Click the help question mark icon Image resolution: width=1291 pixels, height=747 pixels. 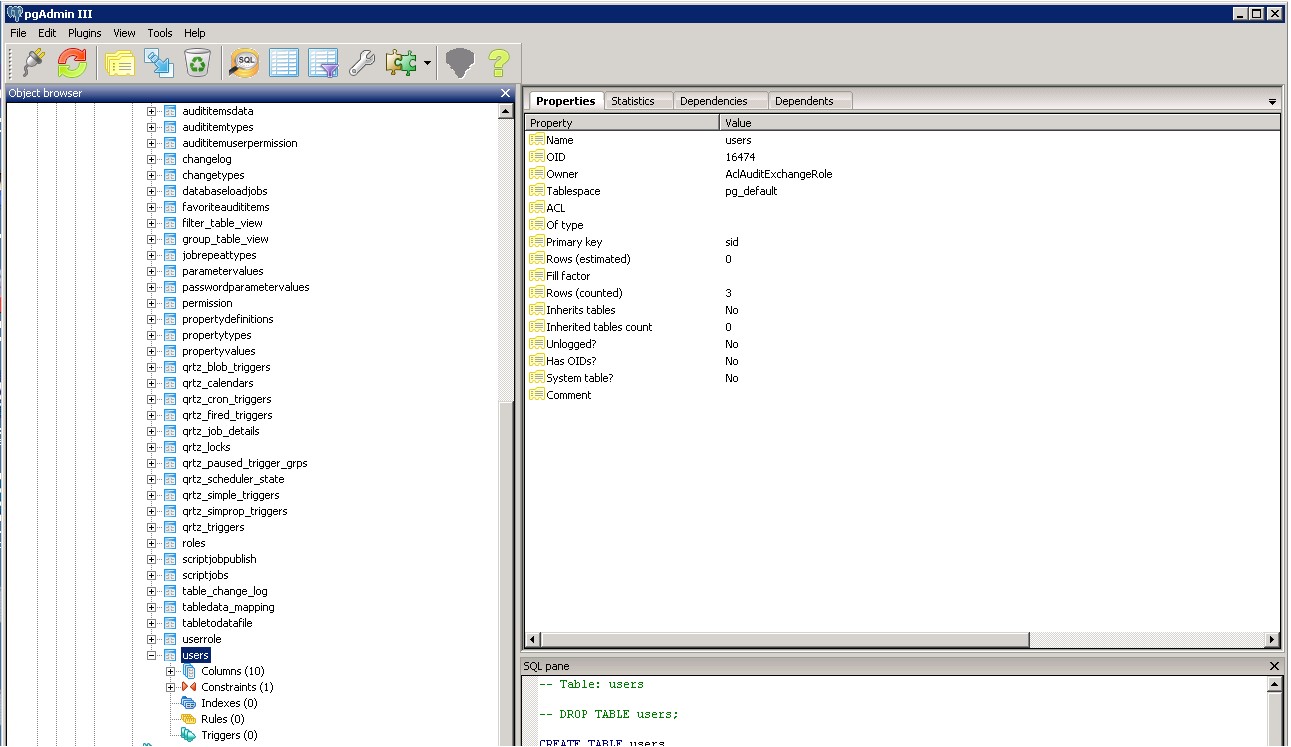pyautogui.click(x=498, y=63)
